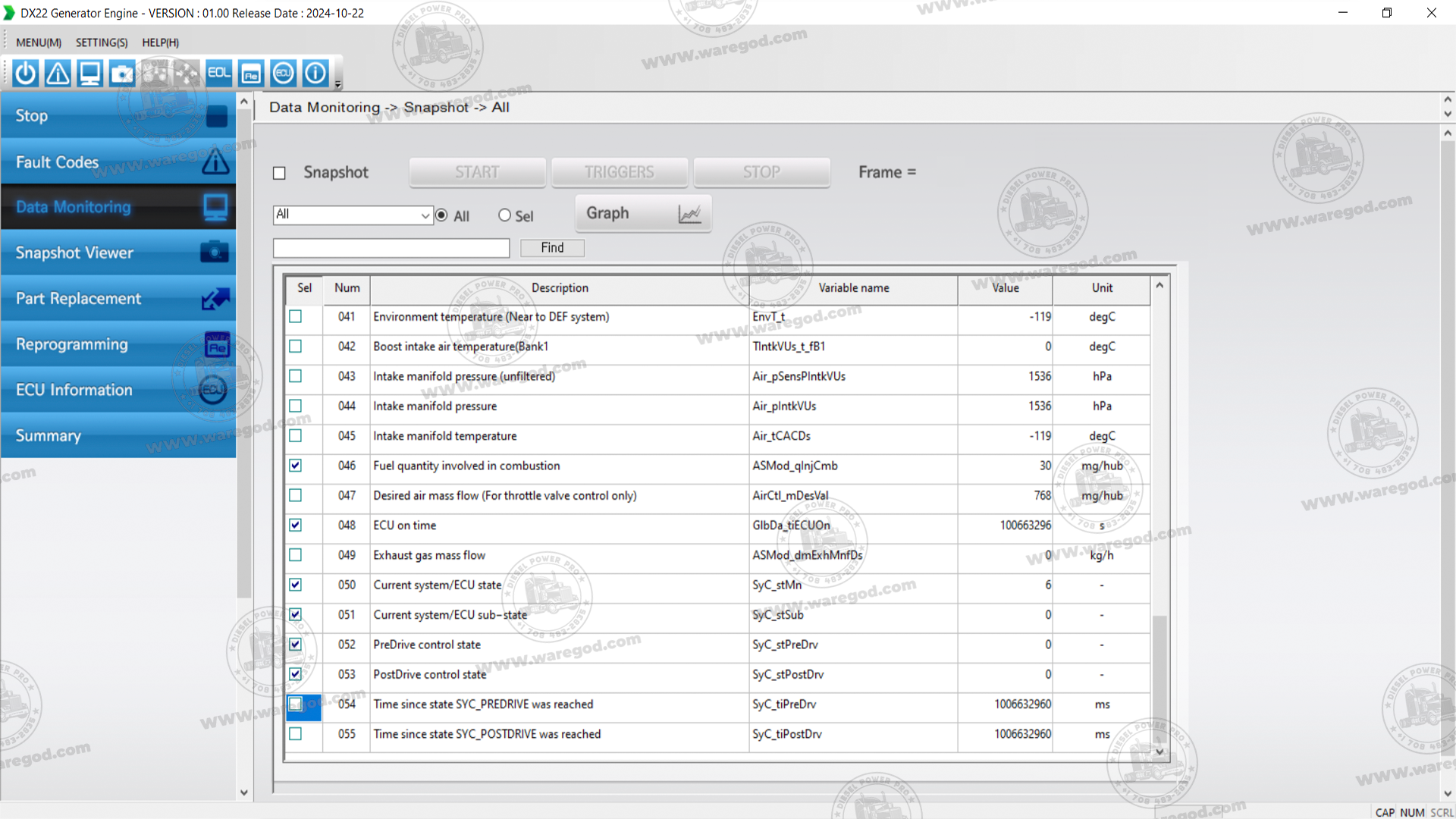Enable the Snapshot checkbox
Viewport: 1456px width, 819px height.
(x=280, y=173)
